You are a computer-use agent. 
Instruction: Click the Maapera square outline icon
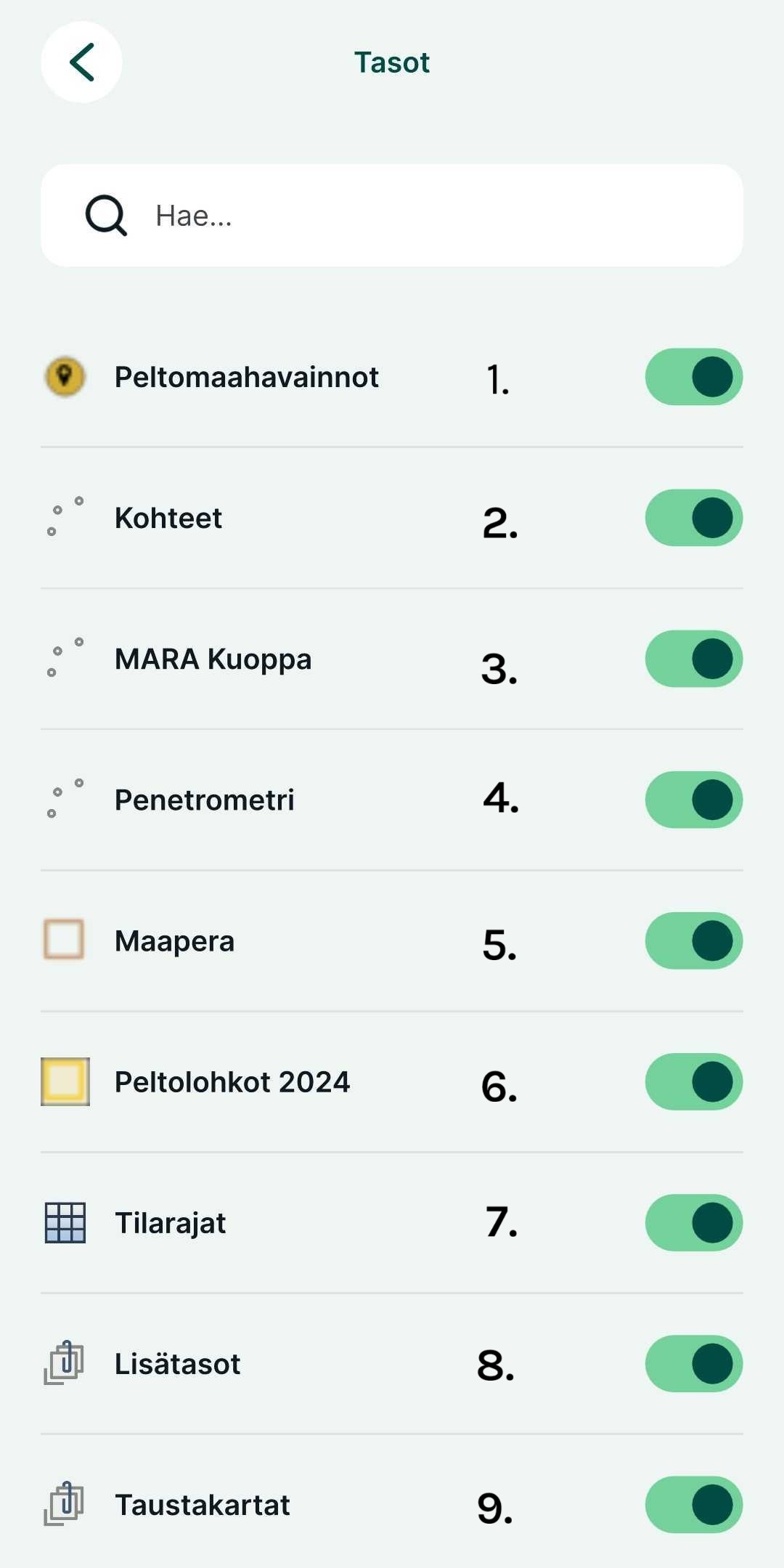(x=64, y=940)
